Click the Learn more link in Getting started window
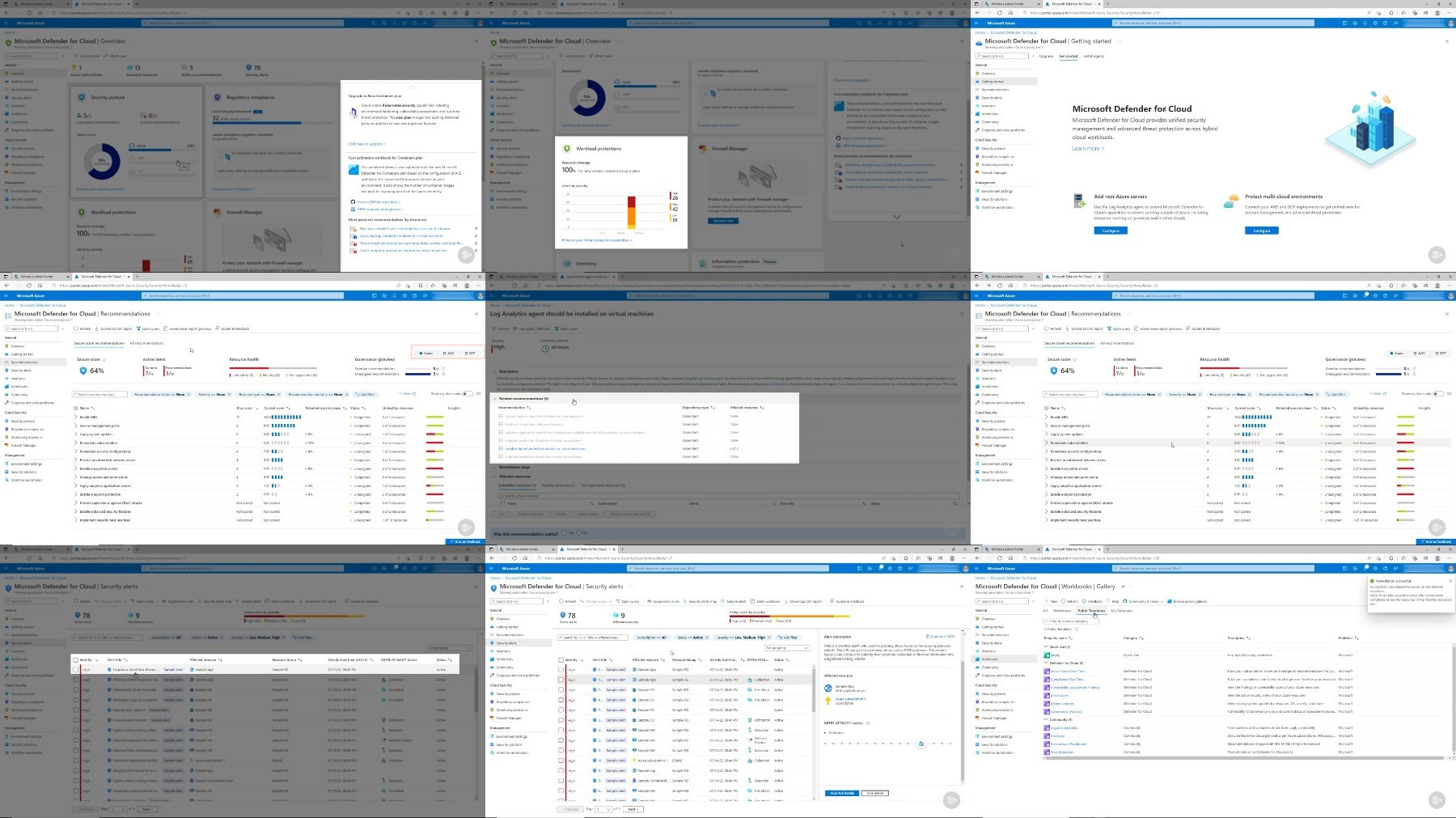1456x818 pixels. [x=1088, y=148]
